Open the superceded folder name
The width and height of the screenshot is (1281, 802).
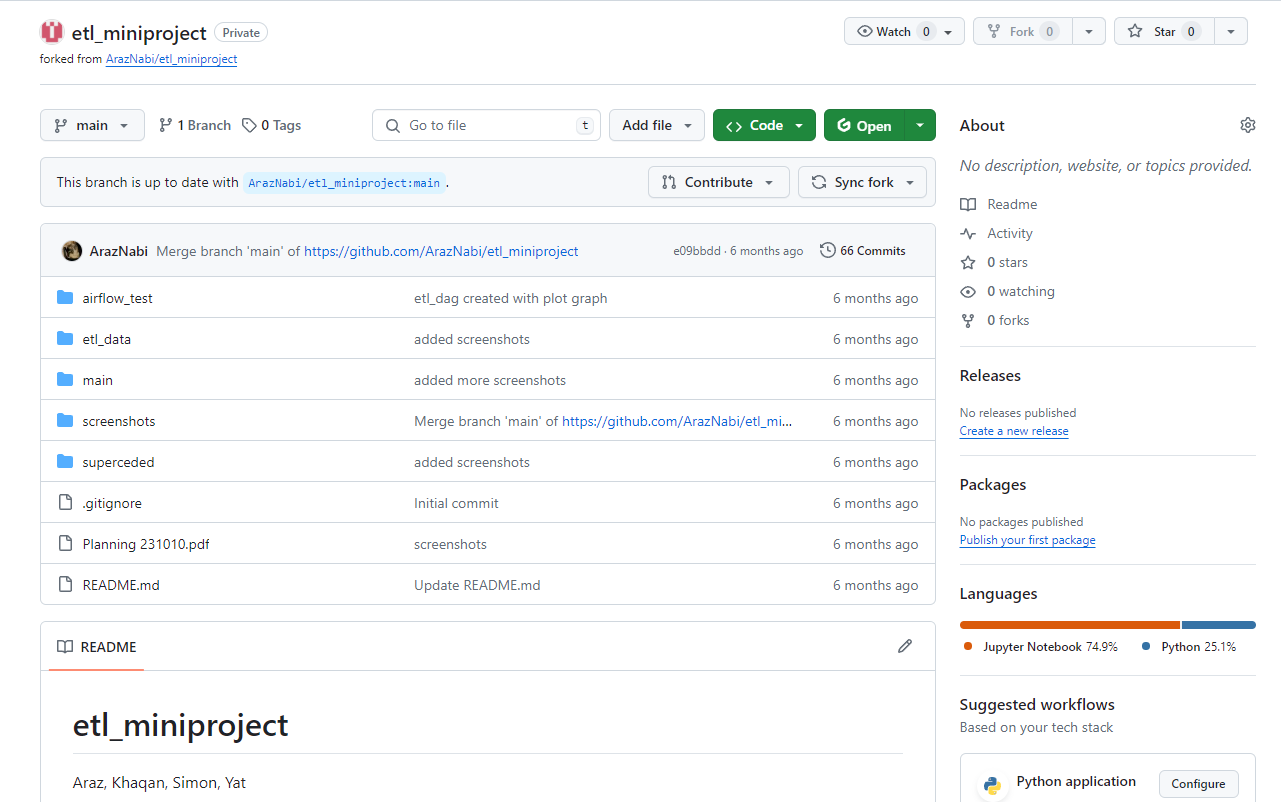point(118,462)
